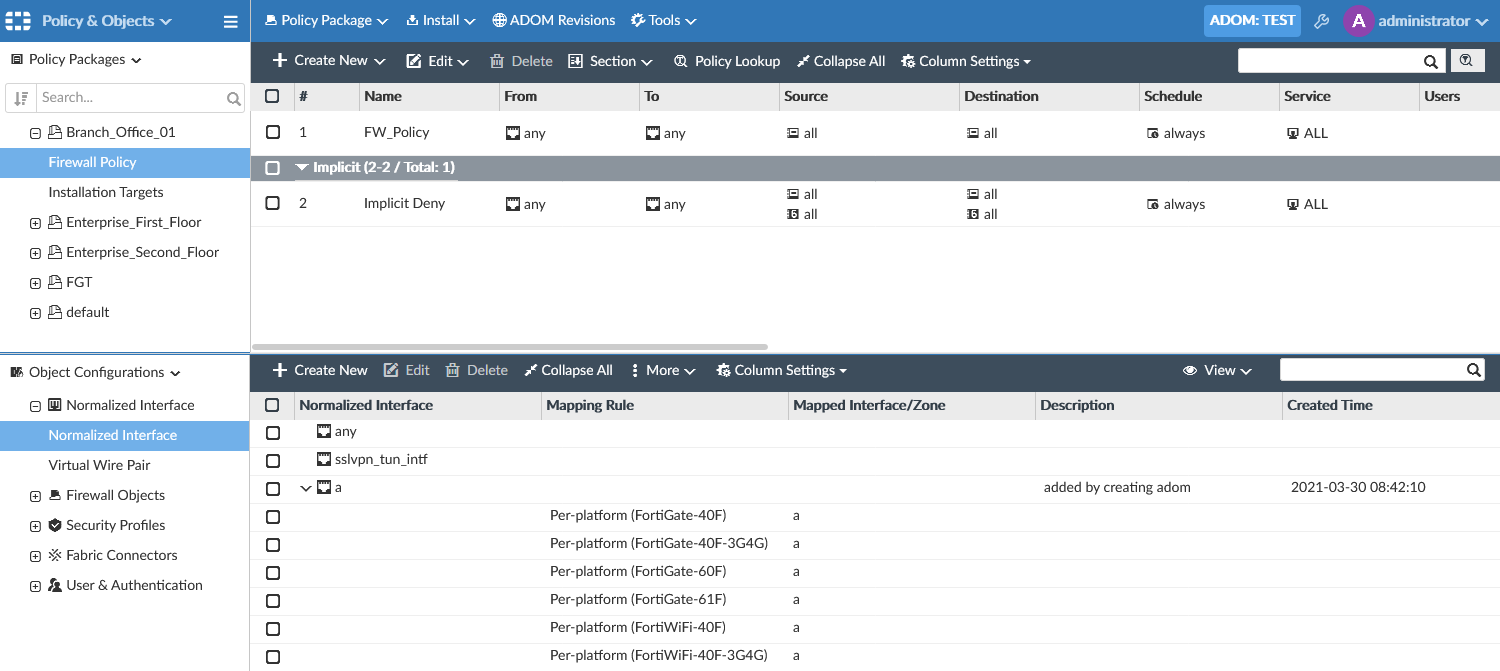Click Create New in policy toolbar
The width and height of the screenshot is (1500, 671).
329,61
